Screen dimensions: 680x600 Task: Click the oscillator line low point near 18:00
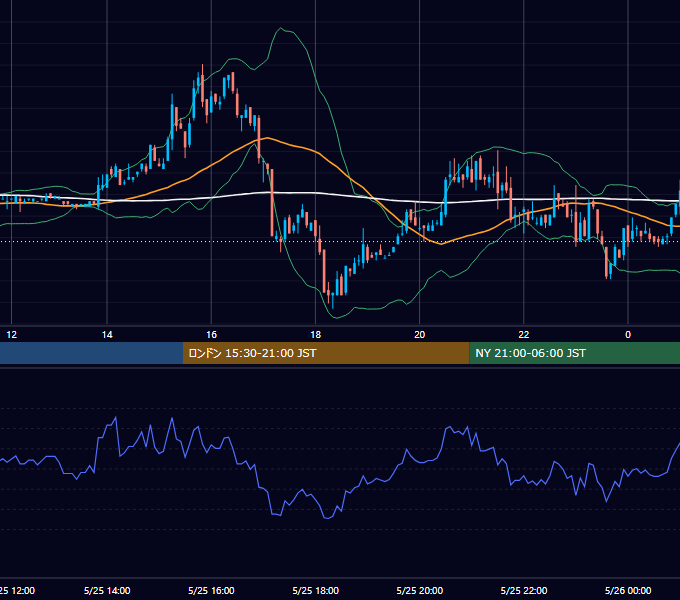coord(326,518)
